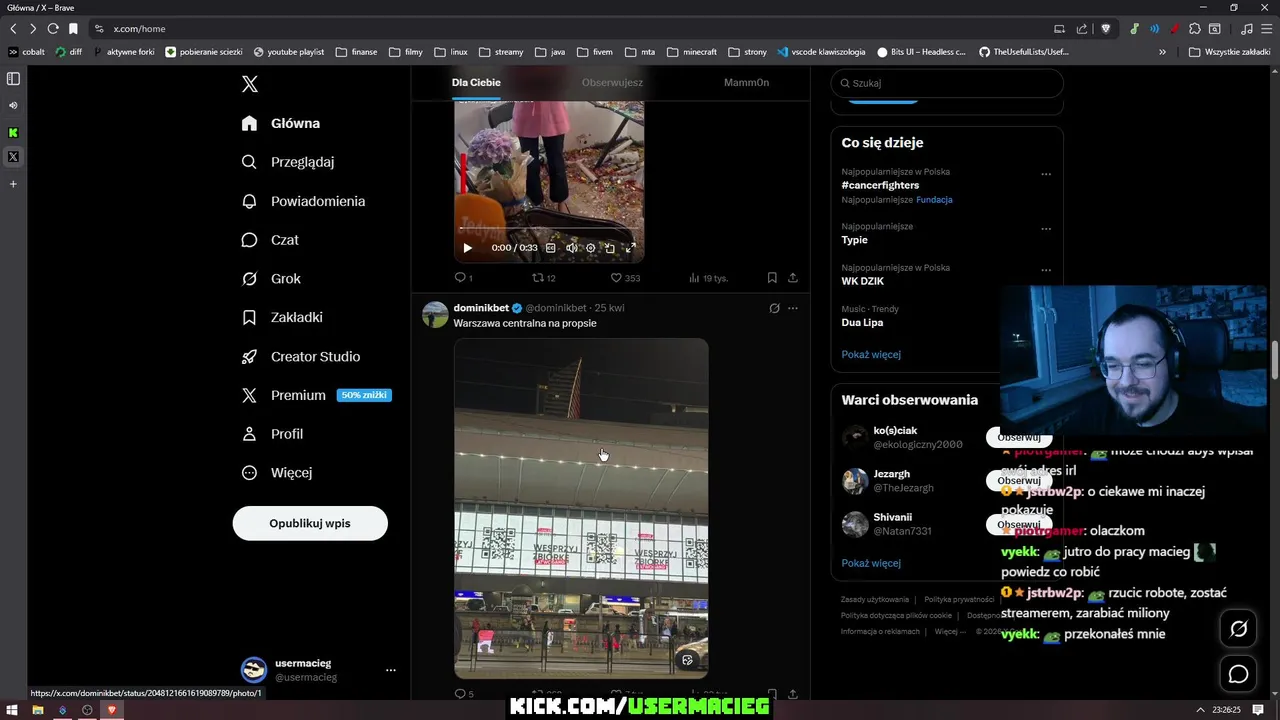Toggle picture-in-picture on the video
Image resolution: width=1280 pixels, height=720 pixels.
[x=610, y=248]
